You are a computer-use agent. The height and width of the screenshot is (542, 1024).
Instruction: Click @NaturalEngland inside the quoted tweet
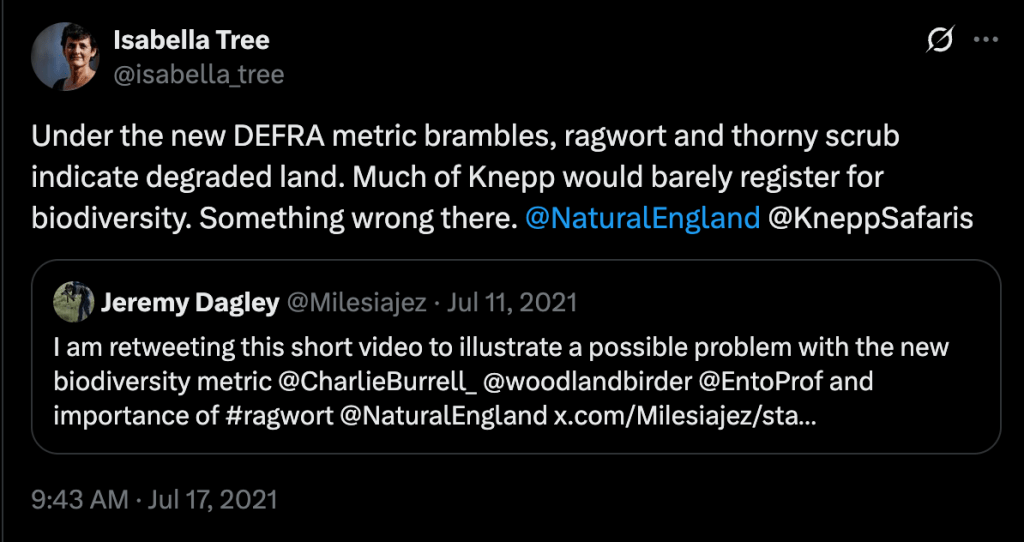point(444,414)
